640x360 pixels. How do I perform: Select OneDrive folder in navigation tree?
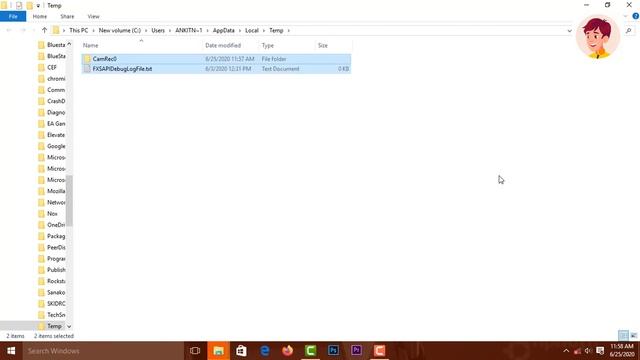(52, 225)
